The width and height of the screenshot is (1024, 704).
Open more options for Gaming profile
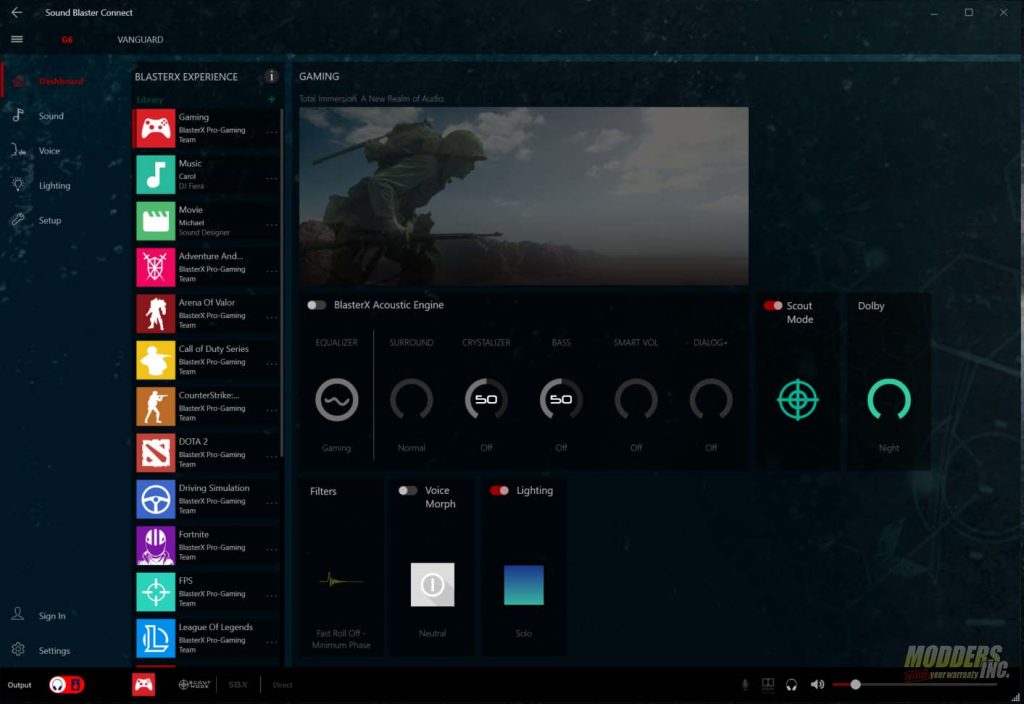coord(272,132)
